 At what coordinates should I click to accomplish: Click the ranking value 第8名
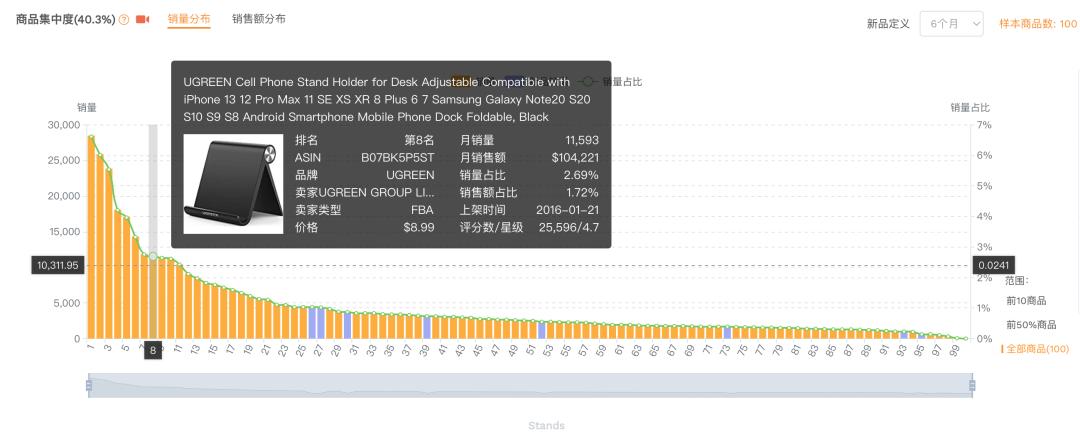coord(419,140)
